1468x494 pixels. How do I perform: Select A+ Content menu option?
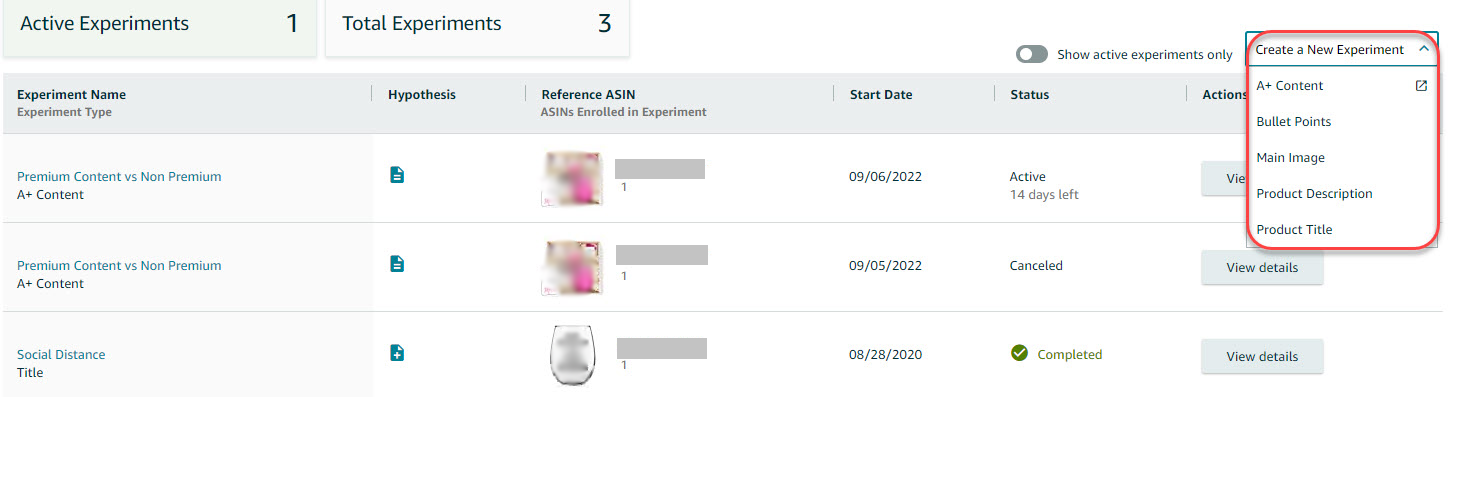tap(1289, 86)
